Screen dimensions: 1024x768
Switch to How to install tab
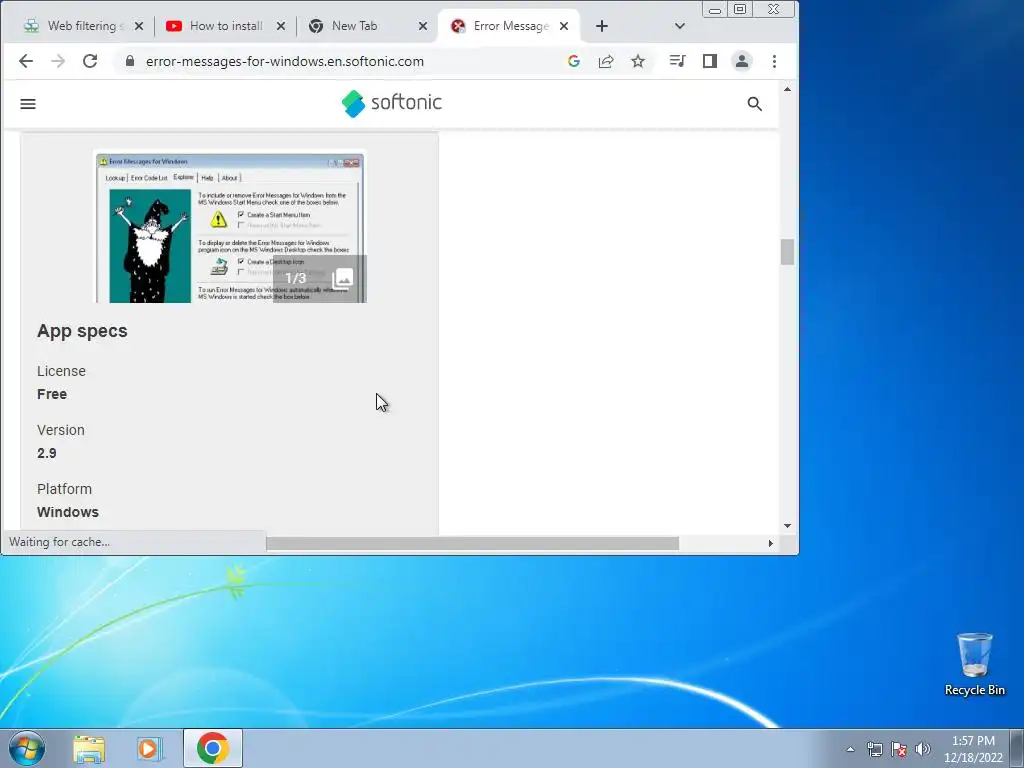(225, 26)
